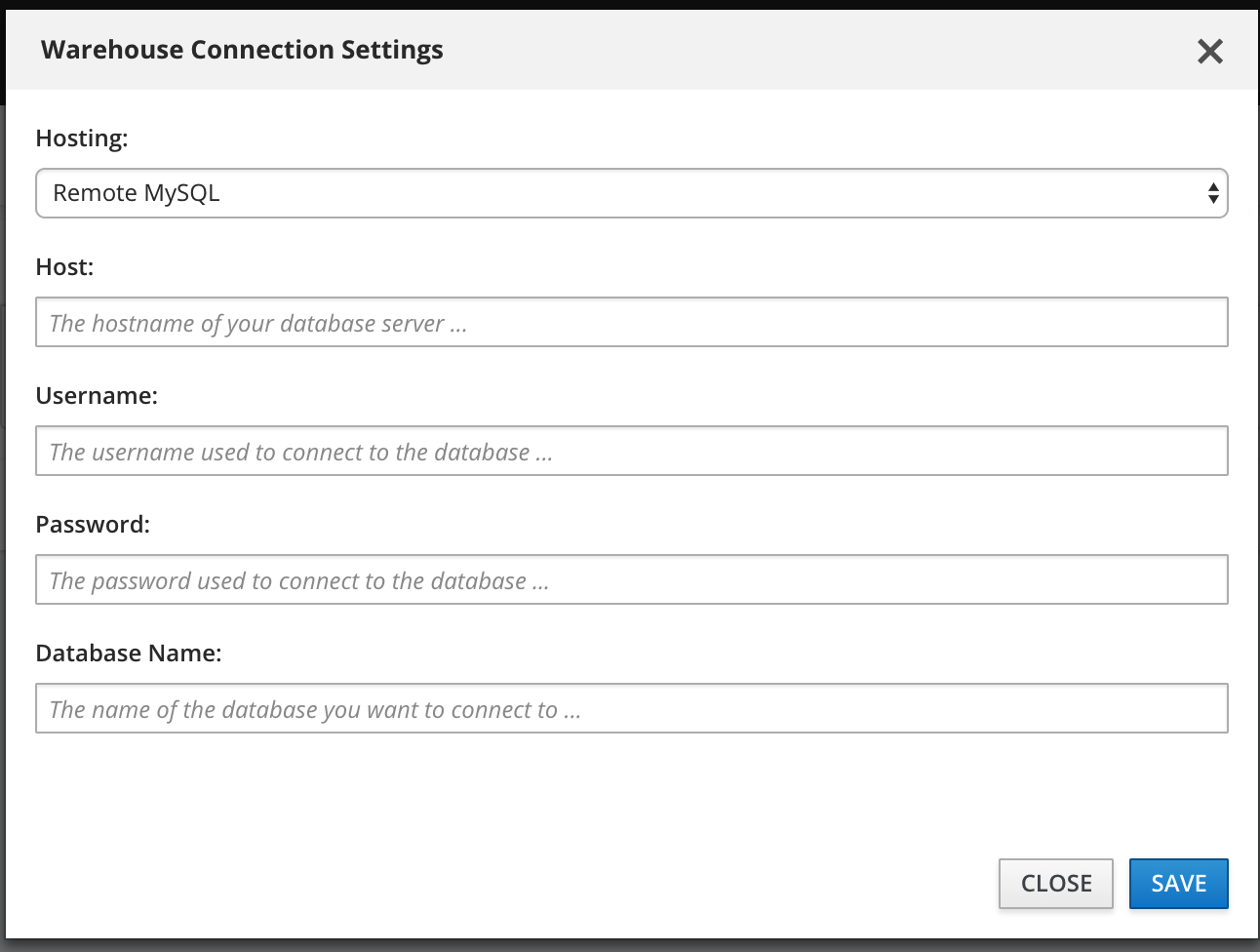Click the "Host:" label text
The width and height of the screenshot is (1260, 952).
point(64,267)
